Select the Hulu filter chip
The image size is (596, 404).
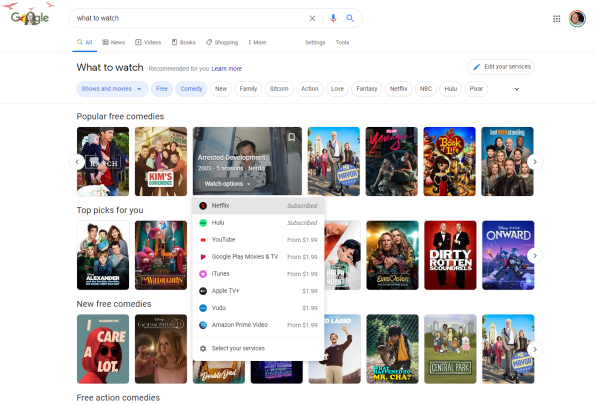450,89
